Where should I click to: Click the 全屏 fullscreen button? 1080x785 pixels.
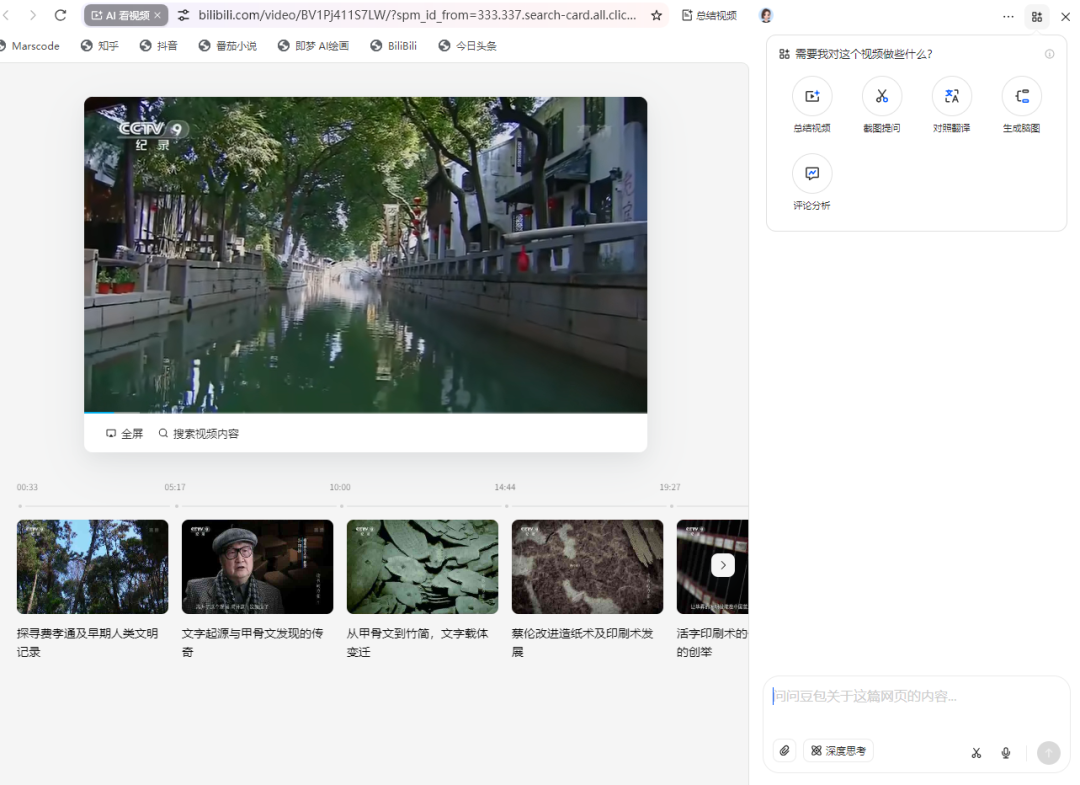pyautogui.click(x=125, y=434)
